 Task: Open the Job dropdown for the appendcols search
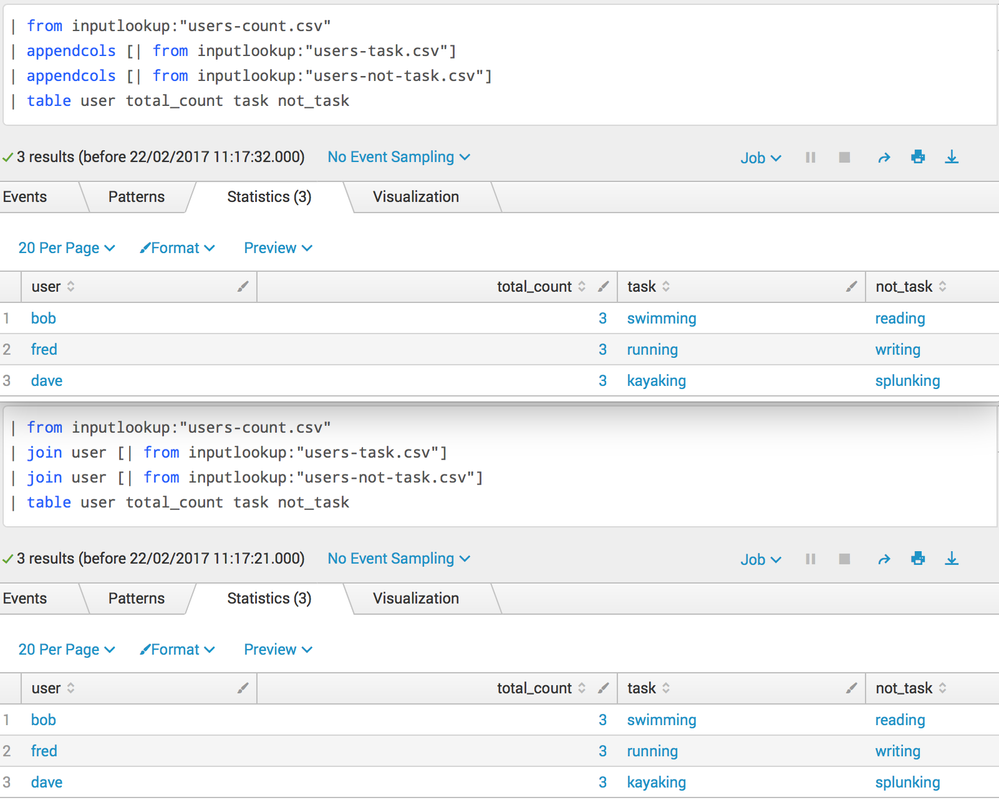760,158
